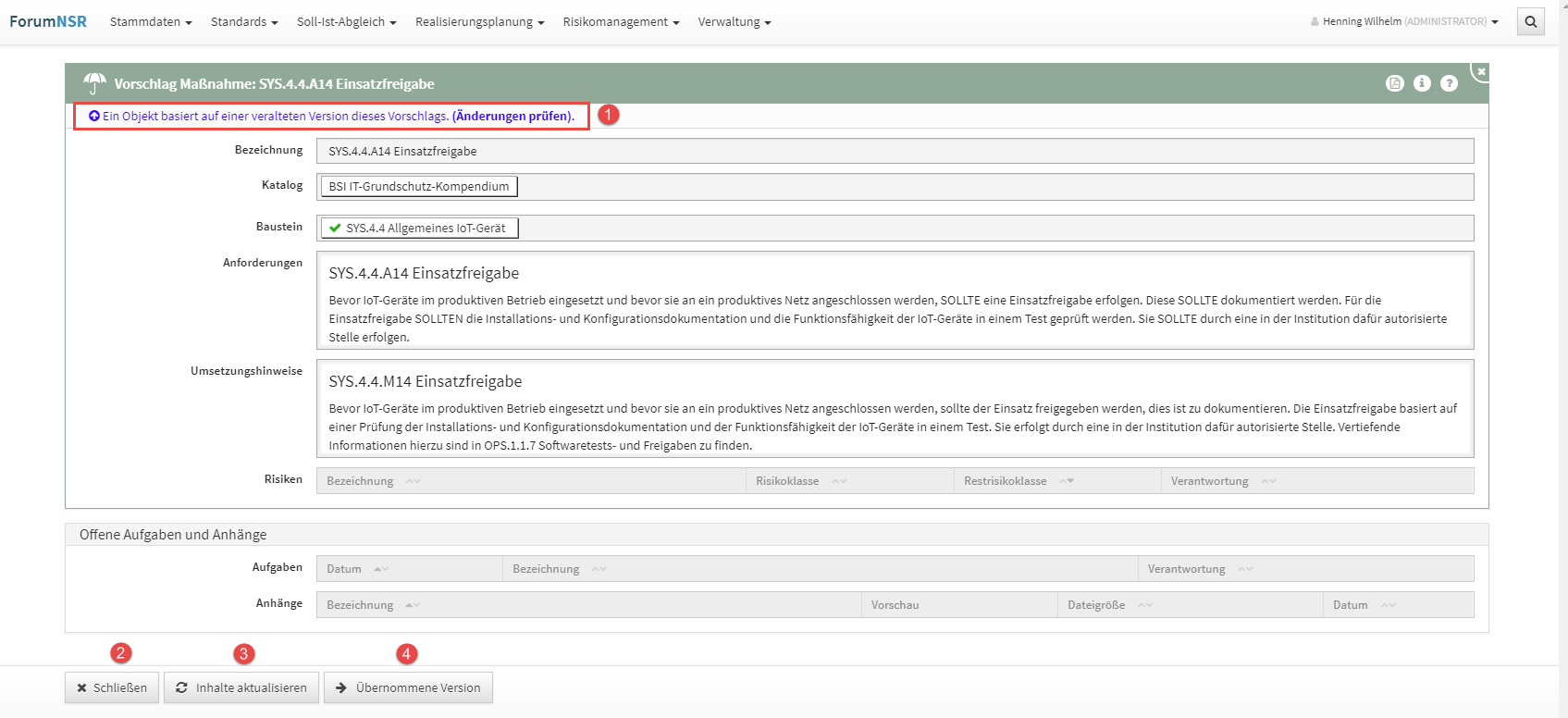Open the SYS.4.4 Allgemeines IoT-Gerät Baustein tag

click(x=419, y=228)
